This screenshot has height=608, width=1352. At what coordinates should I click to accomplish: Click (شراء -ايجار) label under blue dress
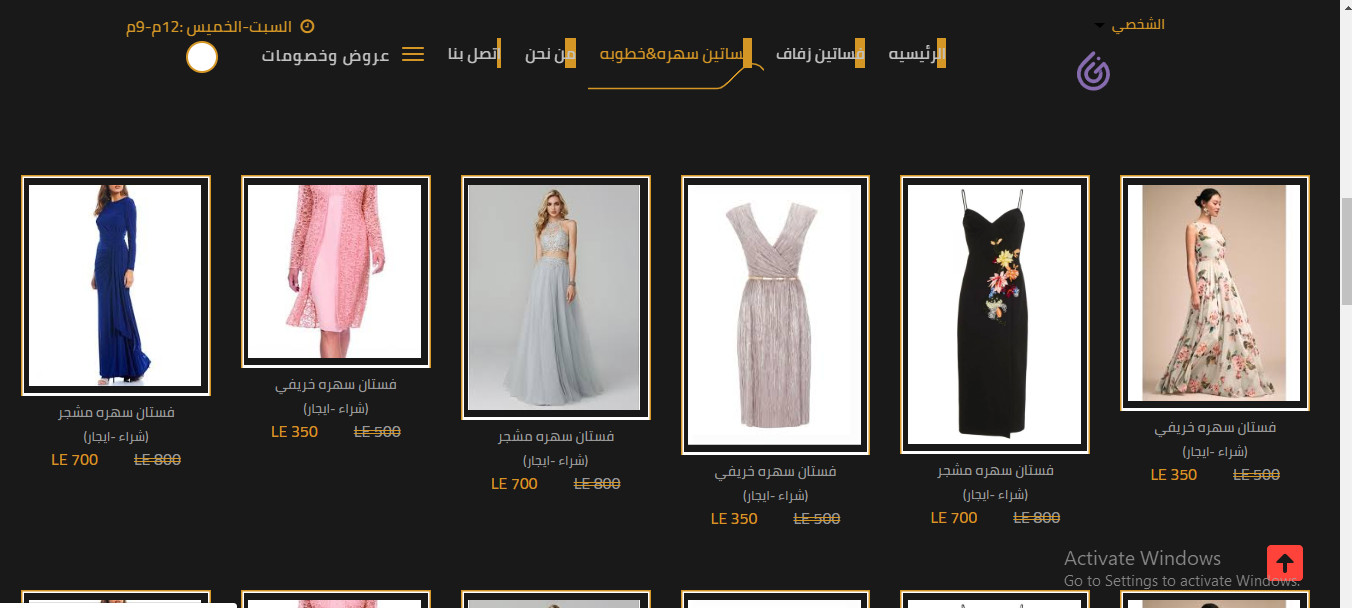pos(116,436)
